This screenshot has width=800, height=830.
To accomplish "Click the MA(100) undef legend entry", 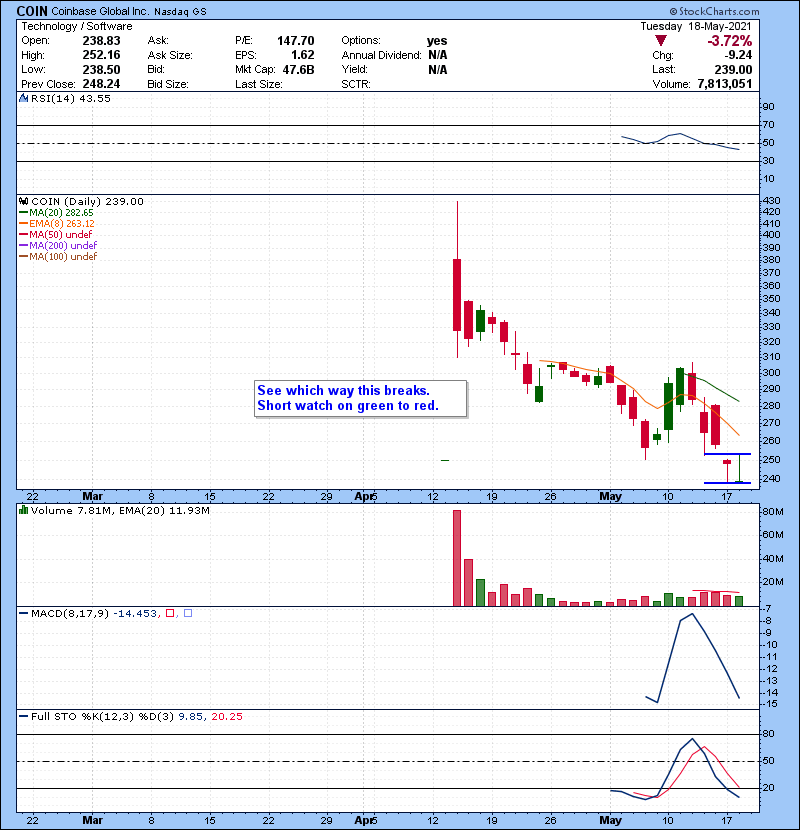I will click(63, 257).
